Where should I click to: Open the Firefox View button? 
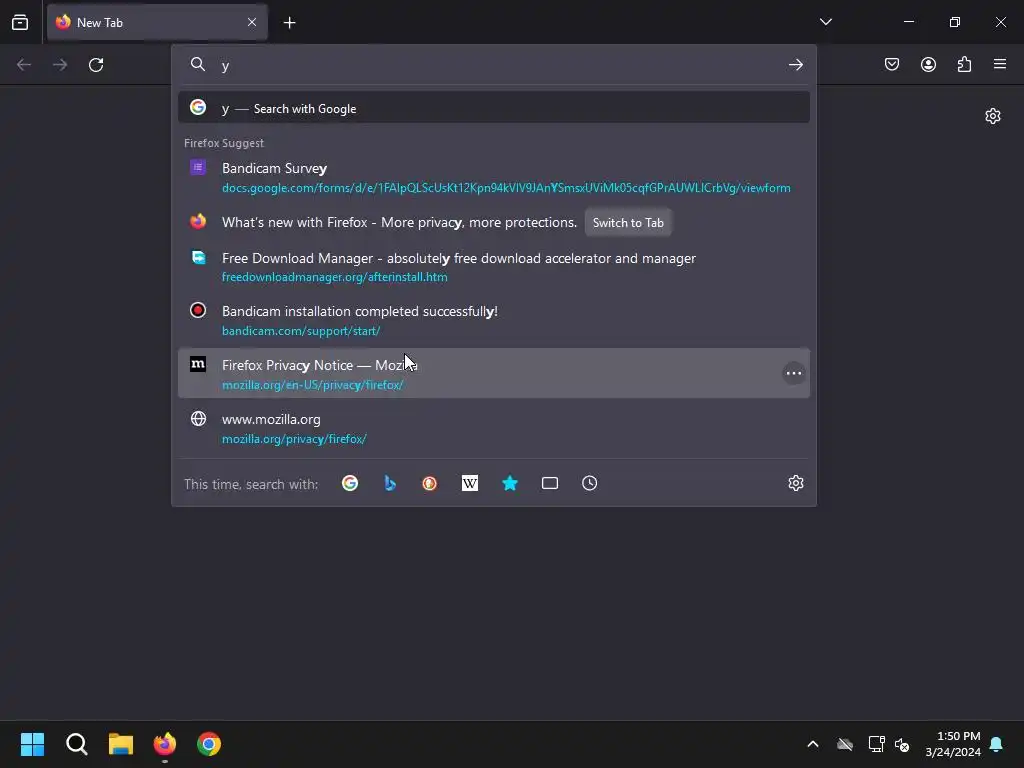click(20, 22)
